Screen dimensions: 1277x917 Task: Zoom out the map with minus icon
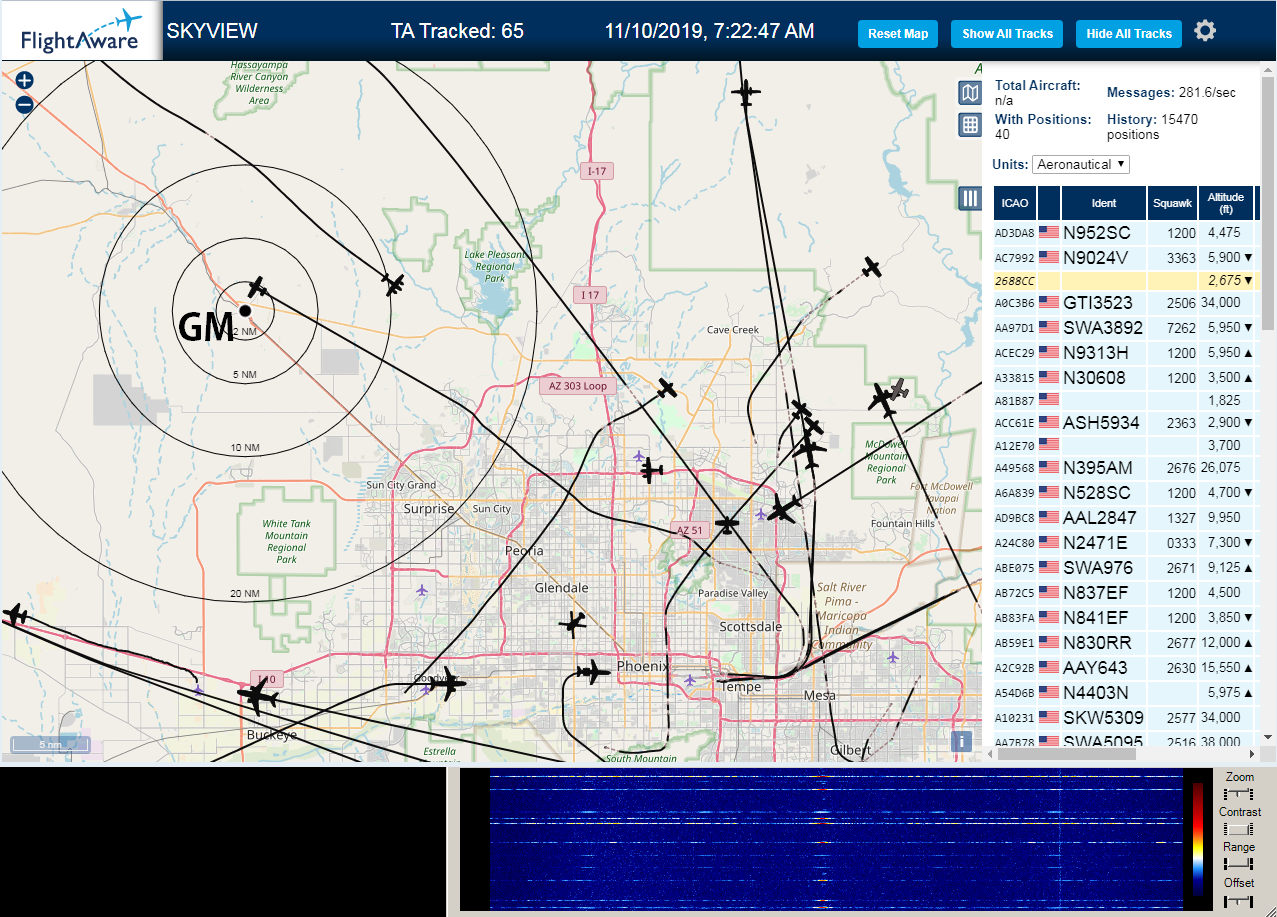(x=24, y=103)
